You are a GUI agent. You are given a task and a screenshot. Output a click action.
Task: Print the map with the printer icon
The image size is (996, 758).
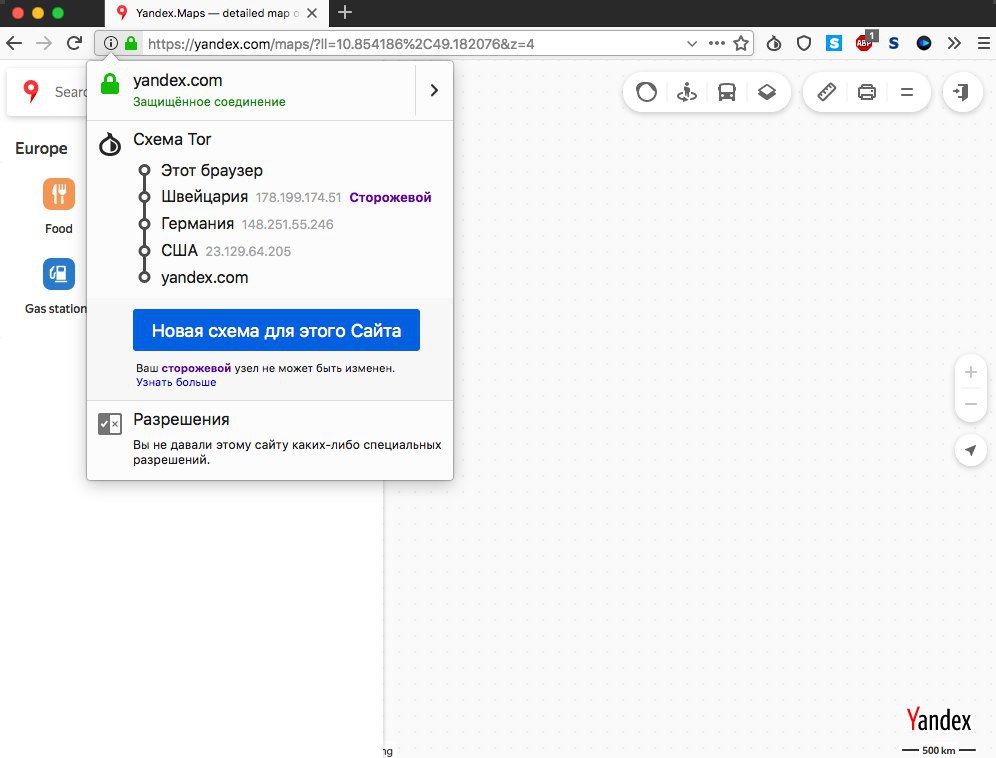point(867,92)
